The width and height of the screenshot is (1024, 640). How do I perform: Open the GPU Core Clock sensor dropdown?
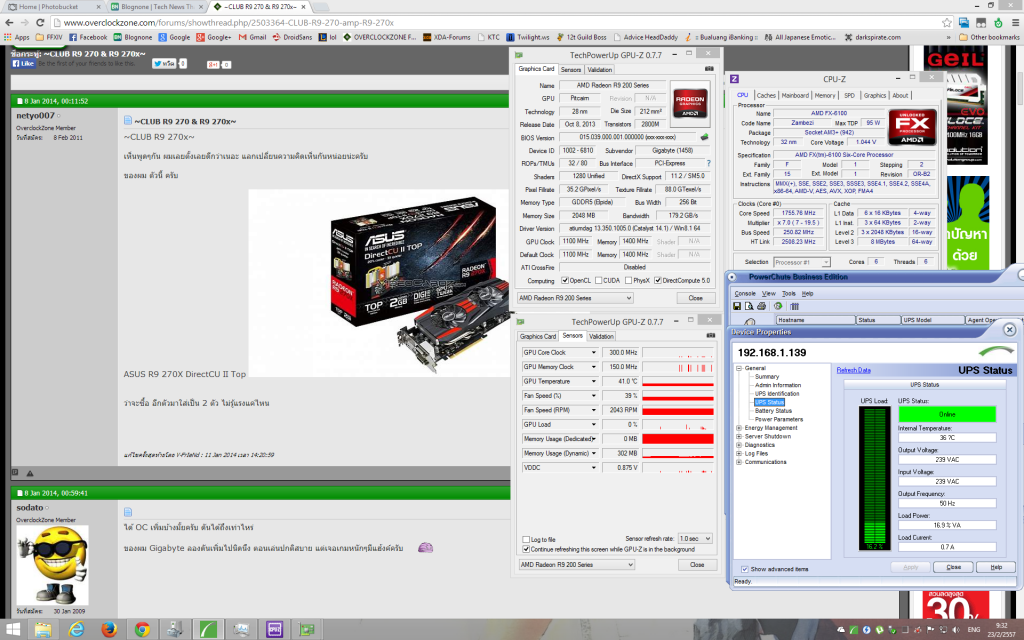[594, 353]
